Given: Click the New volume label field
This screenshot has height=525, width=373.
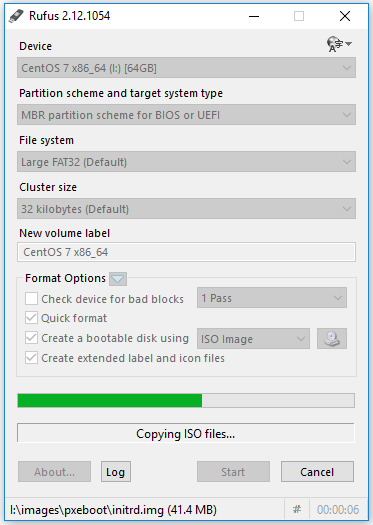Looking at the screenshot, I should tap(186, 252).
